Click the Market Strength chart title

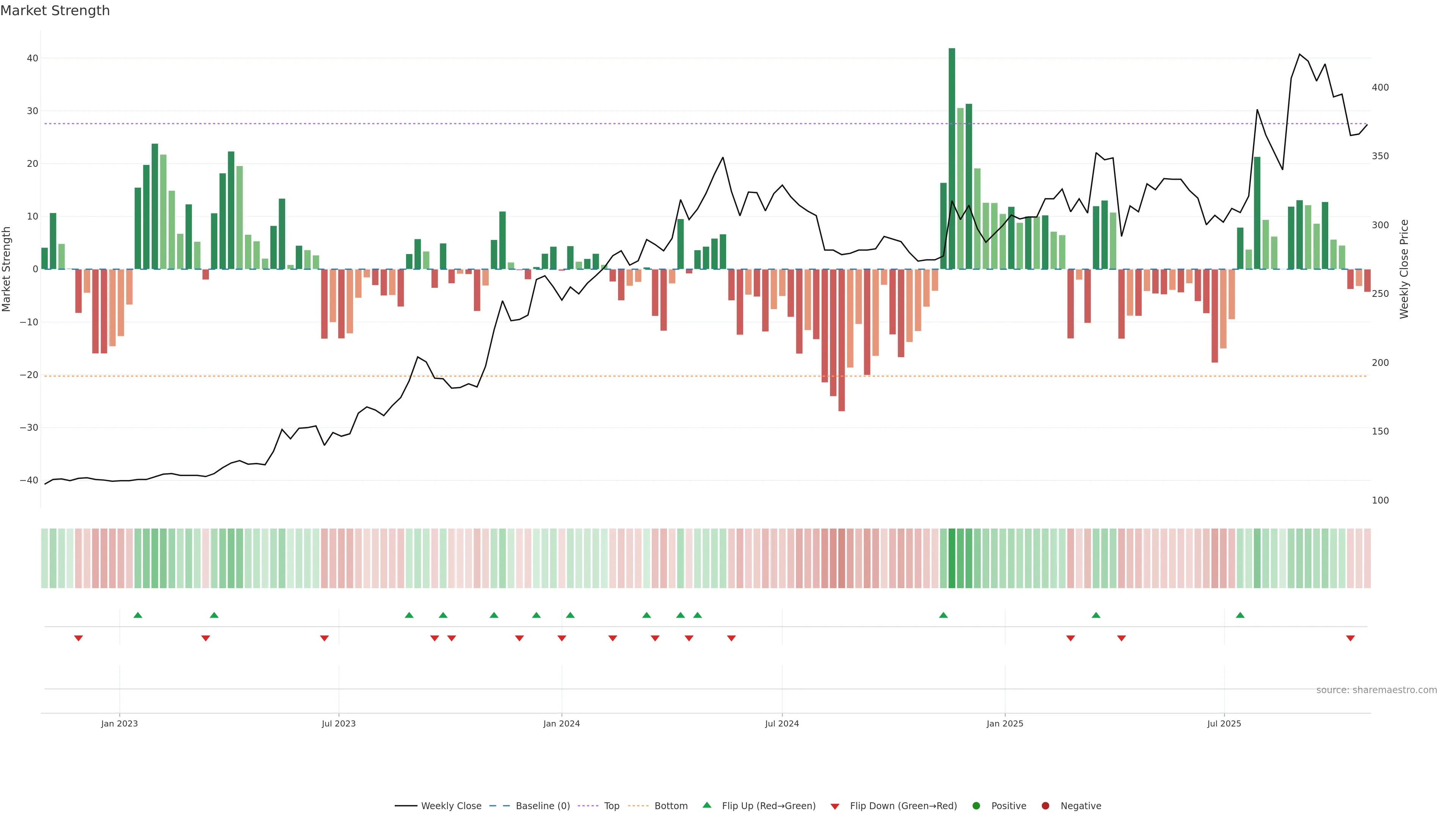(x=55, y=11)
